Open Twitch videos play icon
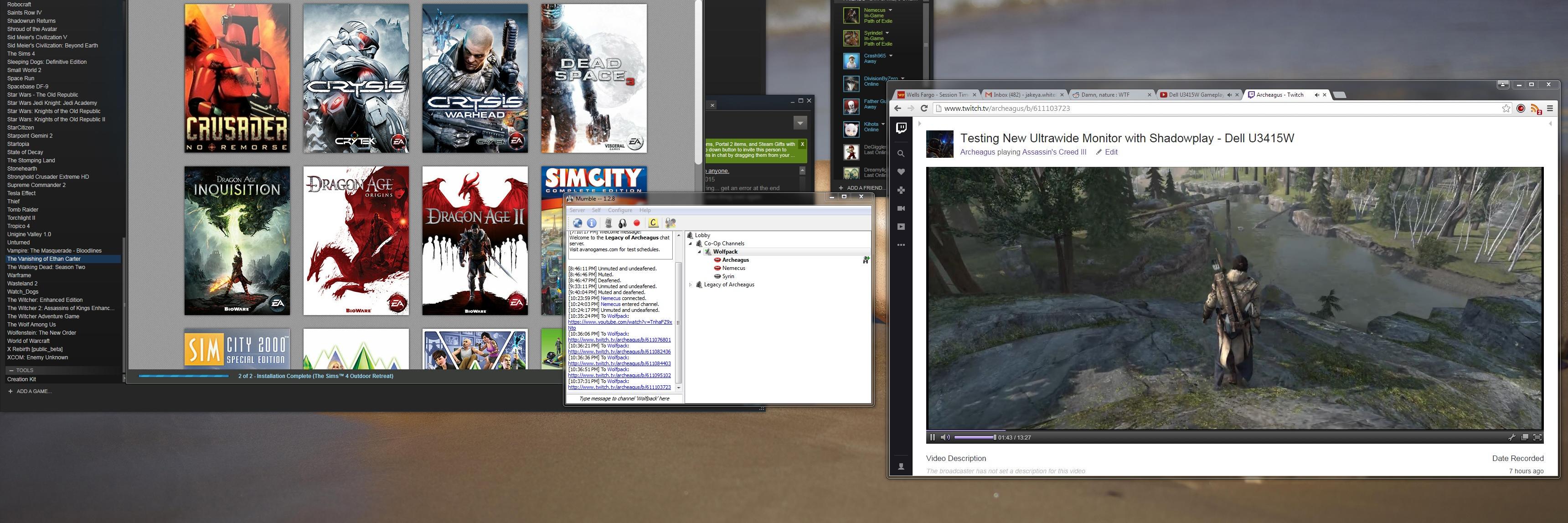The image size is (1568, 523). click(x=901, y=227)
